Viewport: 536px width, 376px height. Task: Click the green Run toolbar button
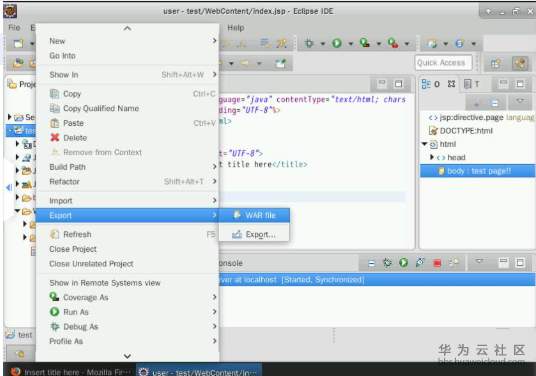point(337,43)
